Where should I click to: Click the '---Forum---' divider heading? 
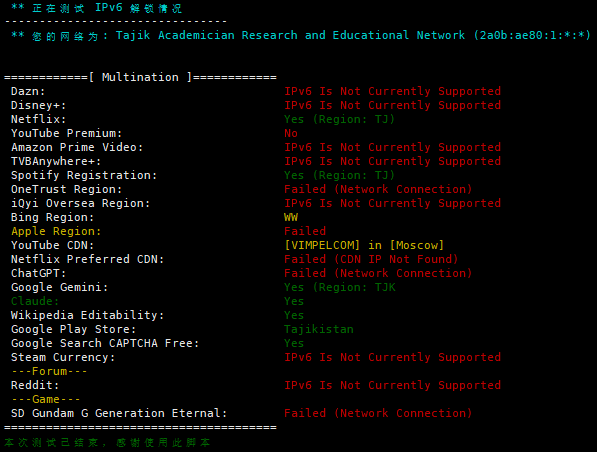point(49,371)
